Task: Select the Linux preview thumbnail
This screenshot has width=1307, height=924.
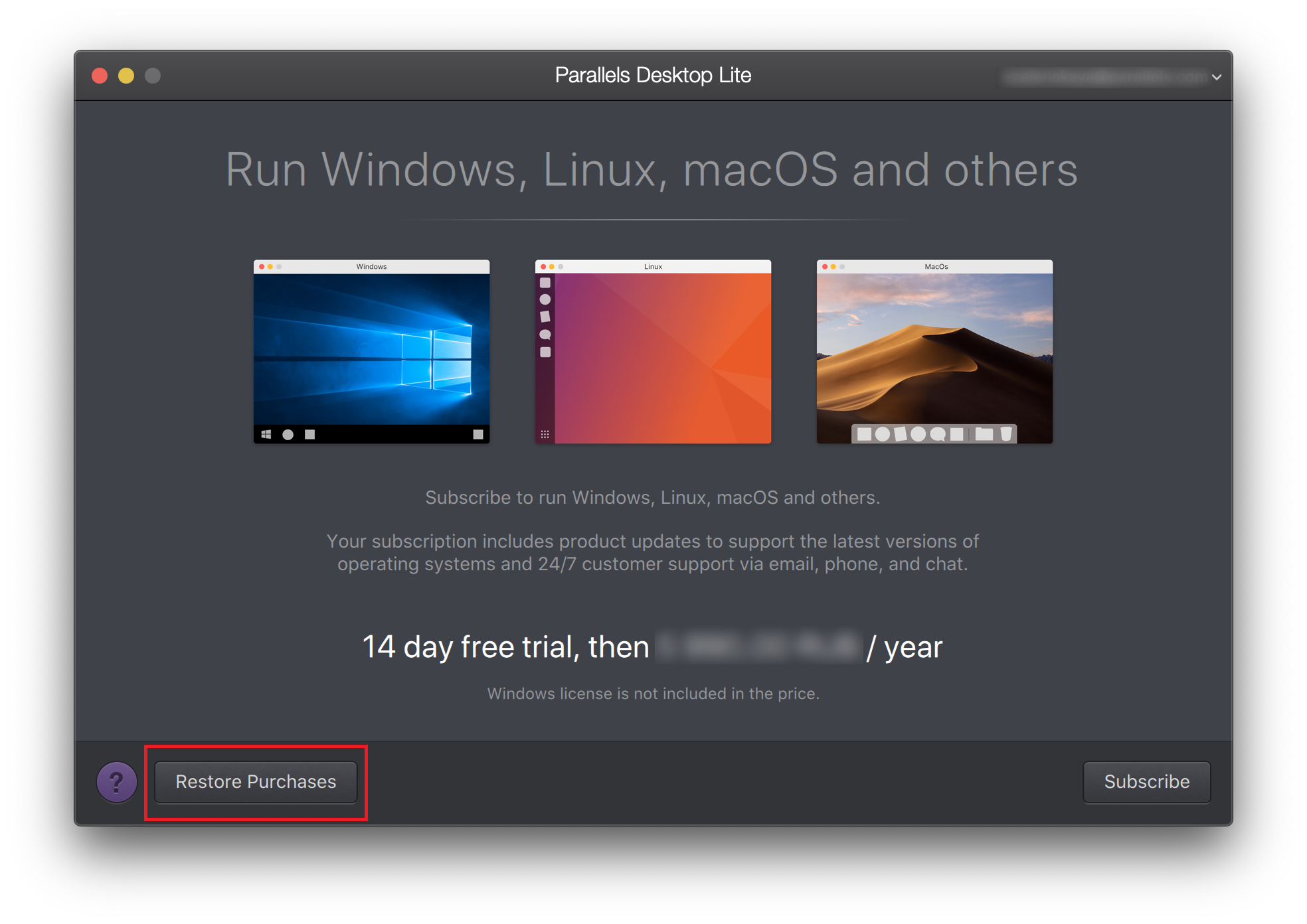Action: point(653,351)
